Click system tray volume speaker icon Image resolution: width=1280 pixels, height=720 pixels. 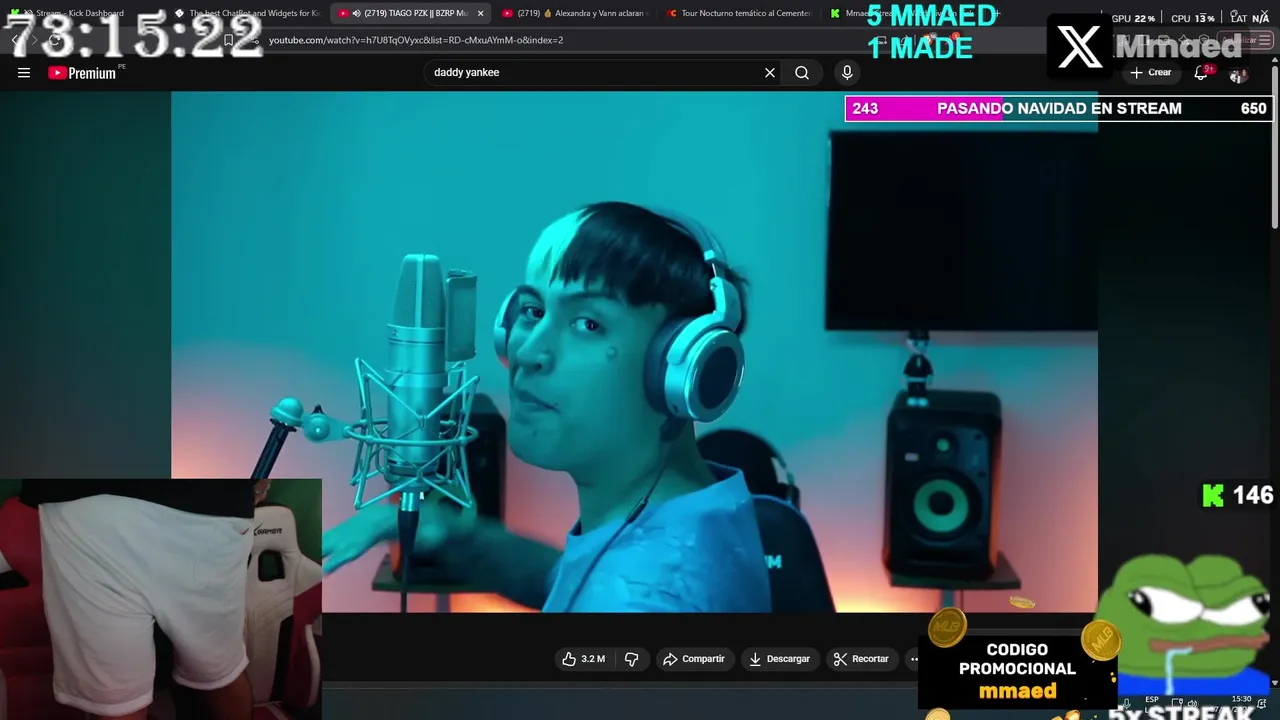click(1191, 703)
